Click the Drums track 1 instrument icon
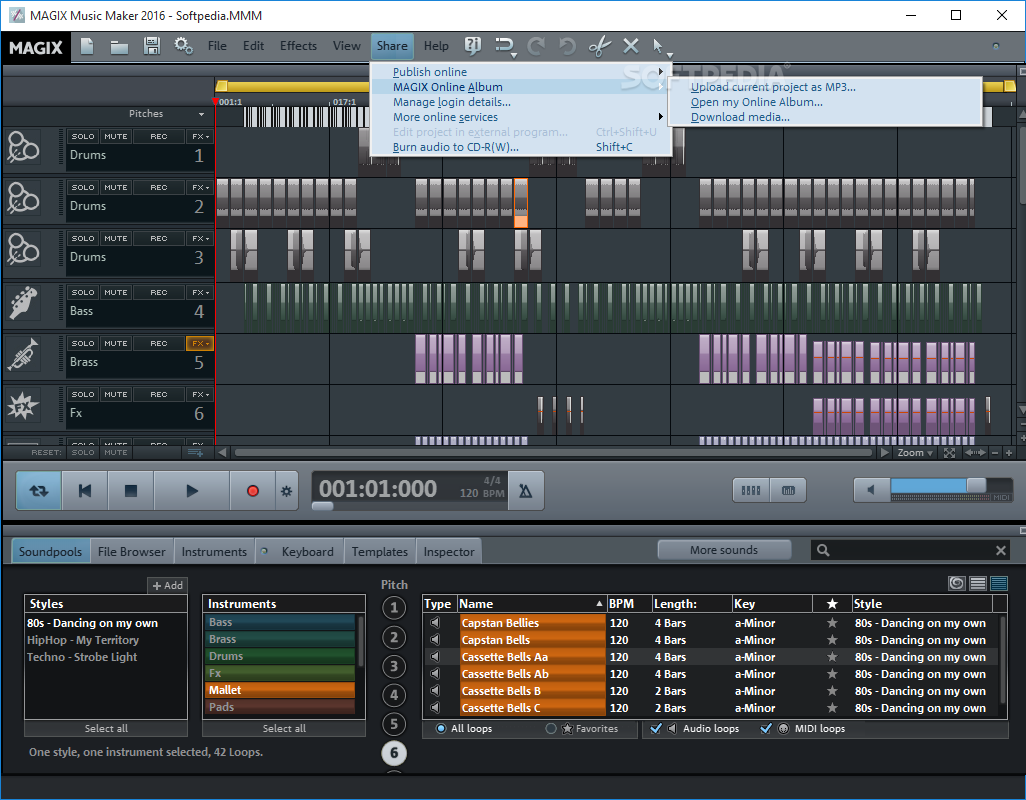Image resolution: width=1026 pixels, height=800 pixels. click(23, 148)
